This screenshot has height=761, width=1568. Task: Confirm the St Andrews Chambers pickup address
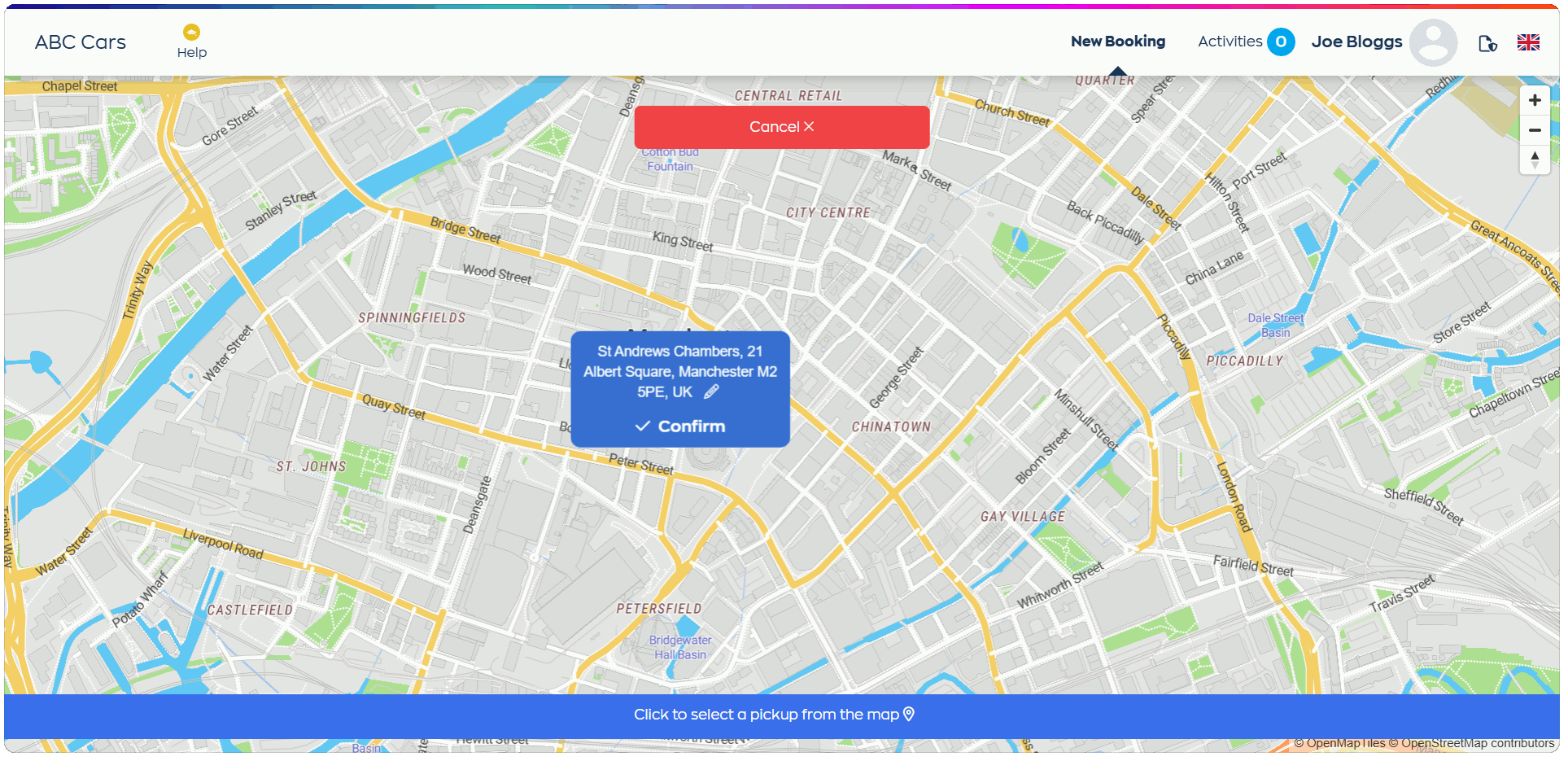[x=680, y=426]
